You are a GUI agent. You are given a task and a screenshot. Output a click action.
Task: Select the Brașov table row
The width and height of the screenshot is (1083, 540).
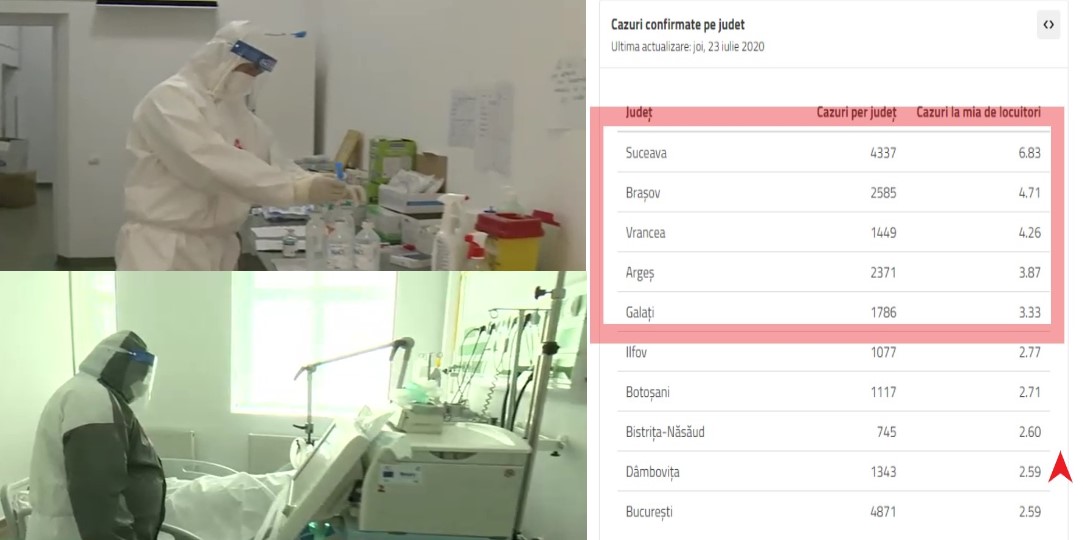[834, 193]
